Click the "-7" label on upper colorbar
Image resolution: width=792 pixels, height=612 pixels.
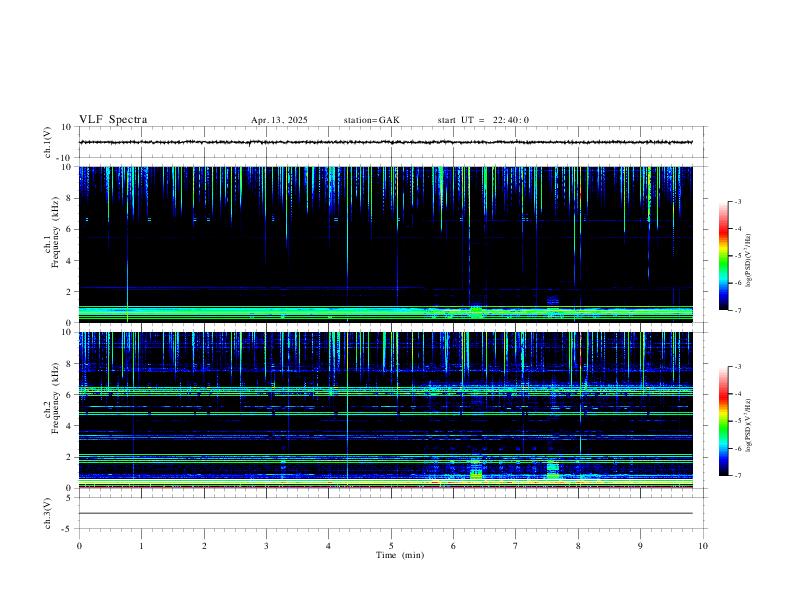point(737,310)
